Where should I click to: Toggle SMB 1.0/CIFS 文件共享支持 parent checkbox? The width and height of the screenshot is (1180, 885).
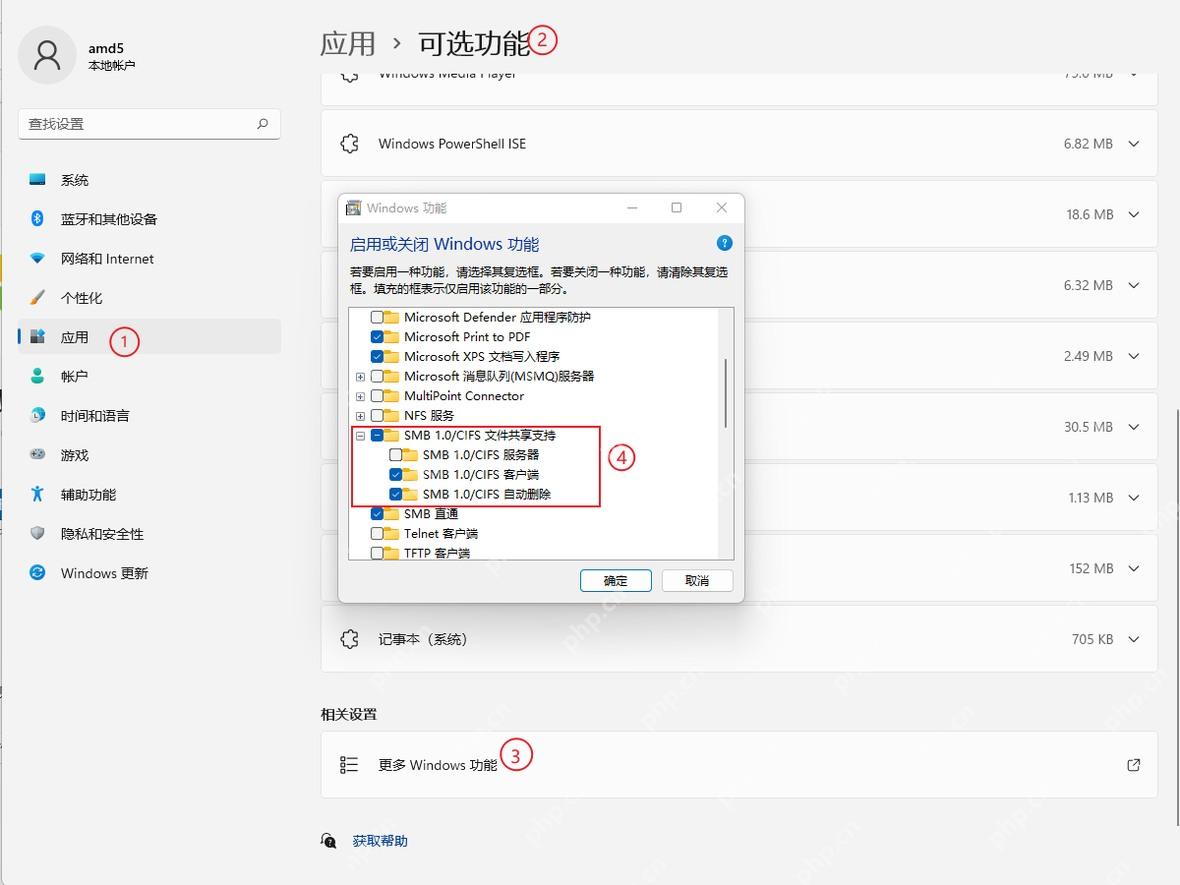coord(377,435)
